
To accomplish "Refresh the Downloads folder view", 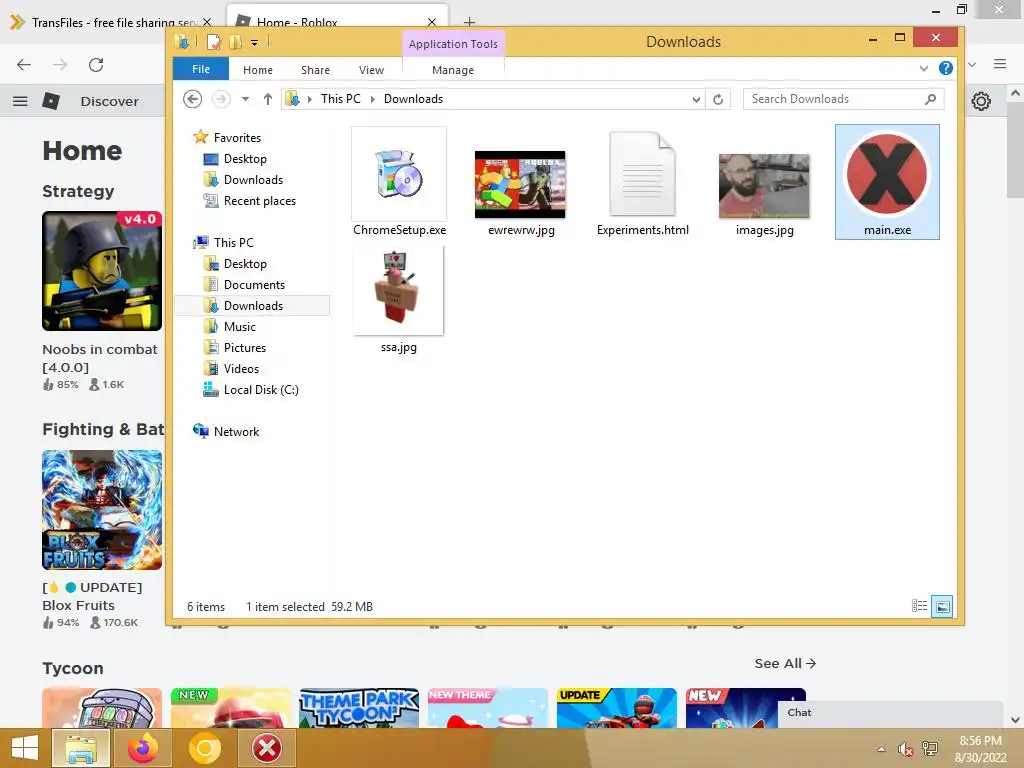I will [718, 99].
